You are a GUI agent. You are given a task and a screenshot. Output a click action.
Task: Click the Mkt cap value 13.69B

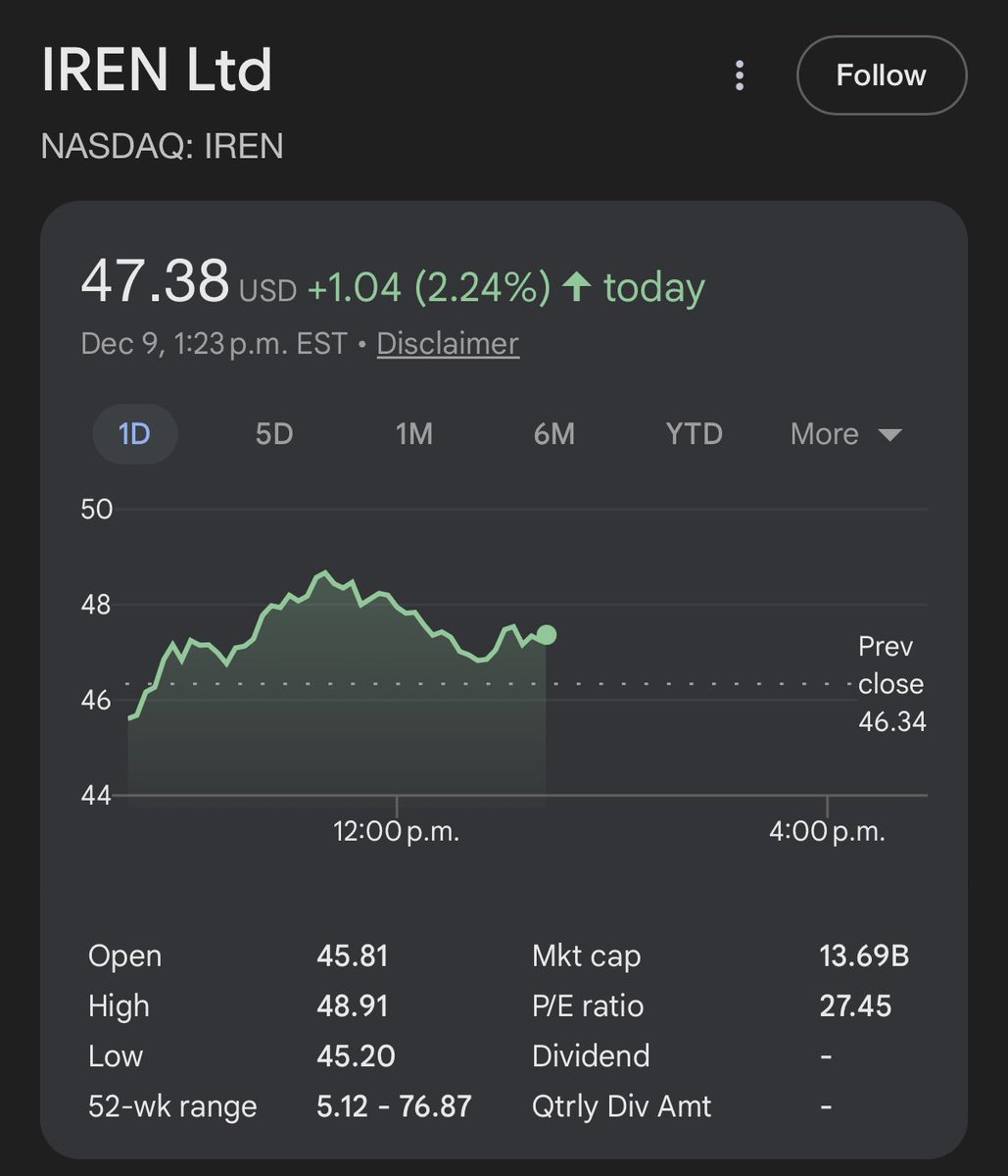click(864, 955)
